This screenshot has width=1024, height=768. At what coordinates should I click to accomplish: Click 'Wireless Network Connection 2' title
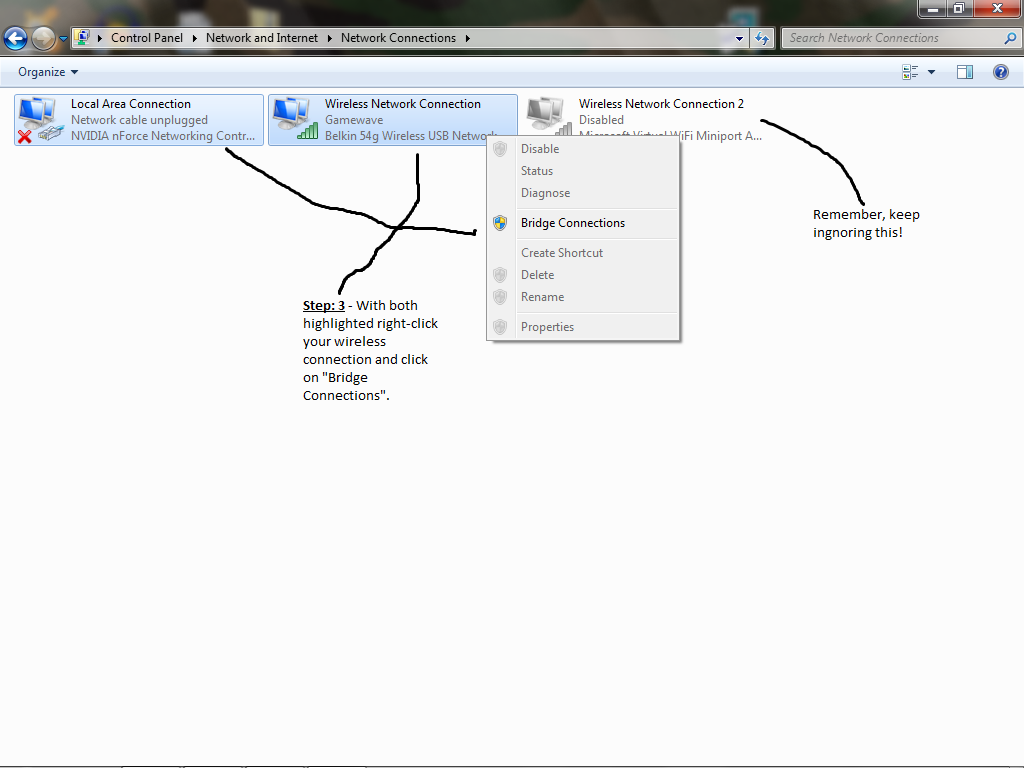coord(661,104)
